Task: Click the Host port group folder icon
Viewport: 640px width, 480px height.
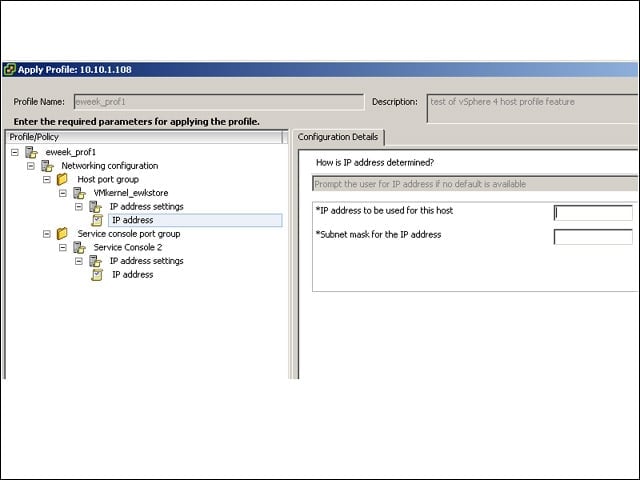Action: (62, 179)
